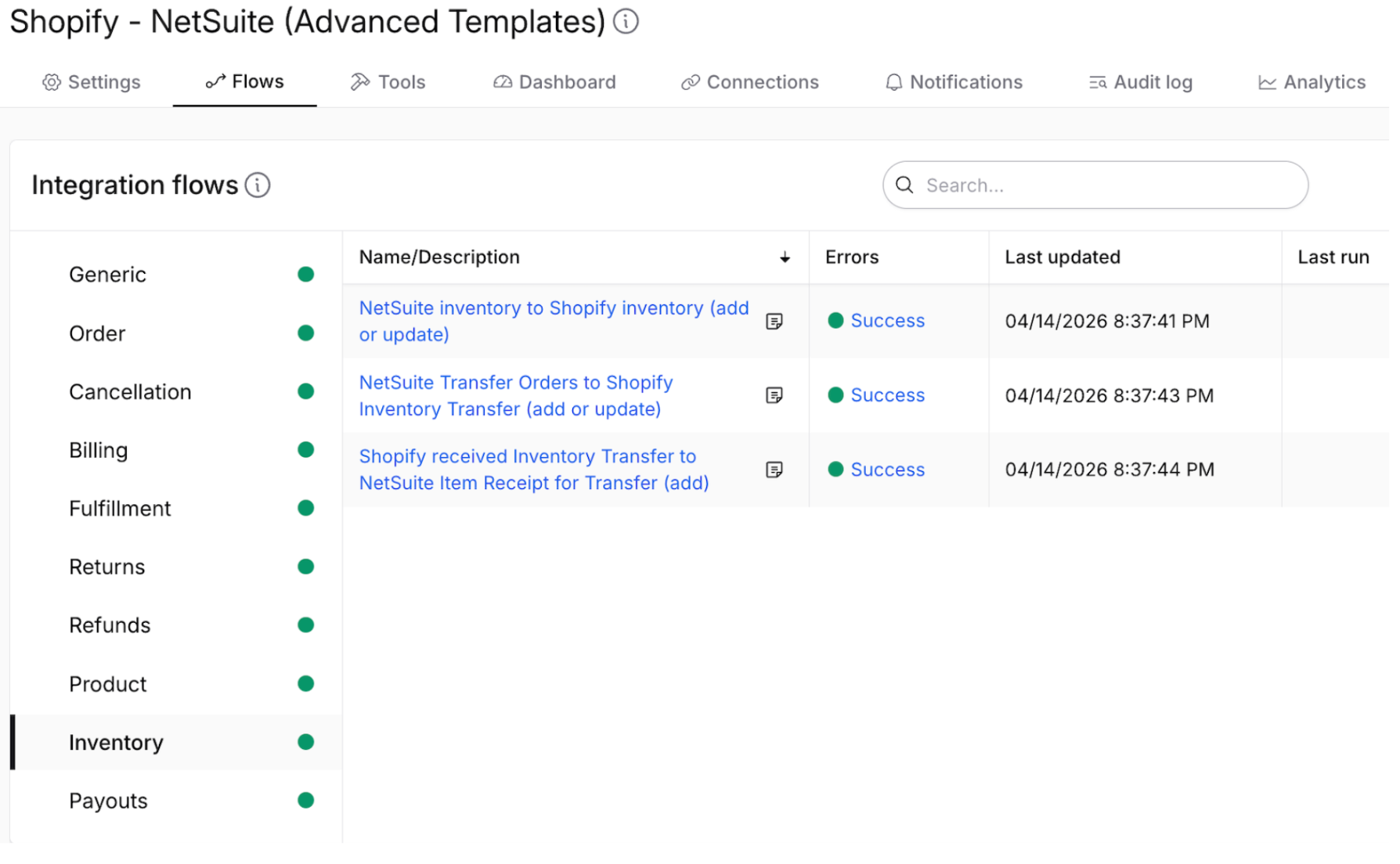Click green status dot for Billing group
Viewport: 1400px width, 864px height.
[x=306, y=449]
